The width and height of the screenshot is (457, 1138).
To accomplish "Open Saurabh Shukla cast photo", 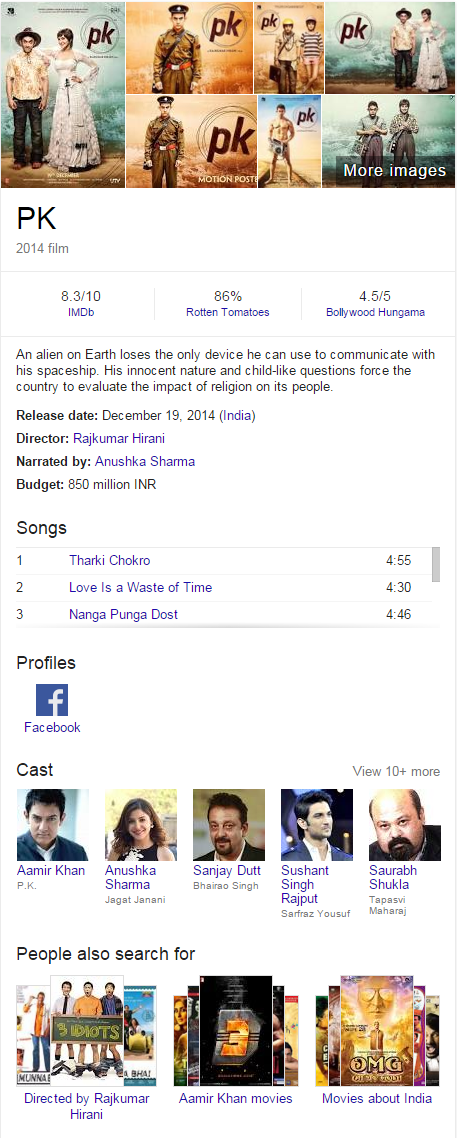I will (405, 824).
